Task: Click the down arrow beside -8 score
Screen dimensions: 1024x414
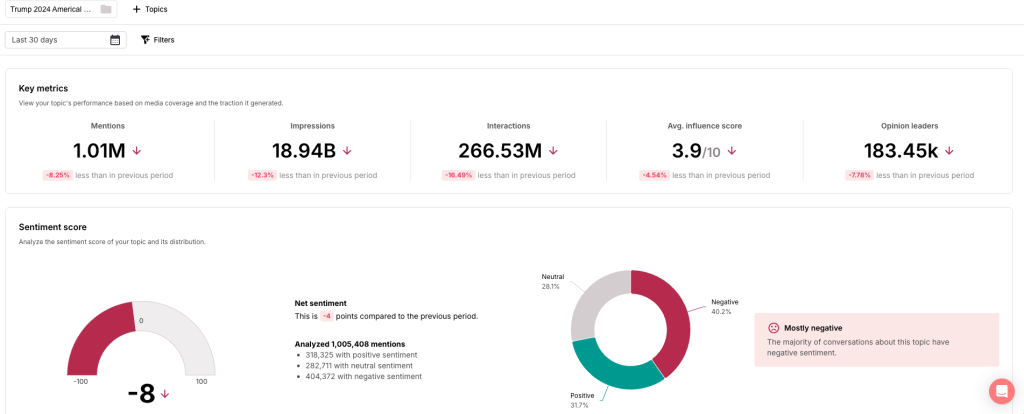Action: (x=165, y=394)
